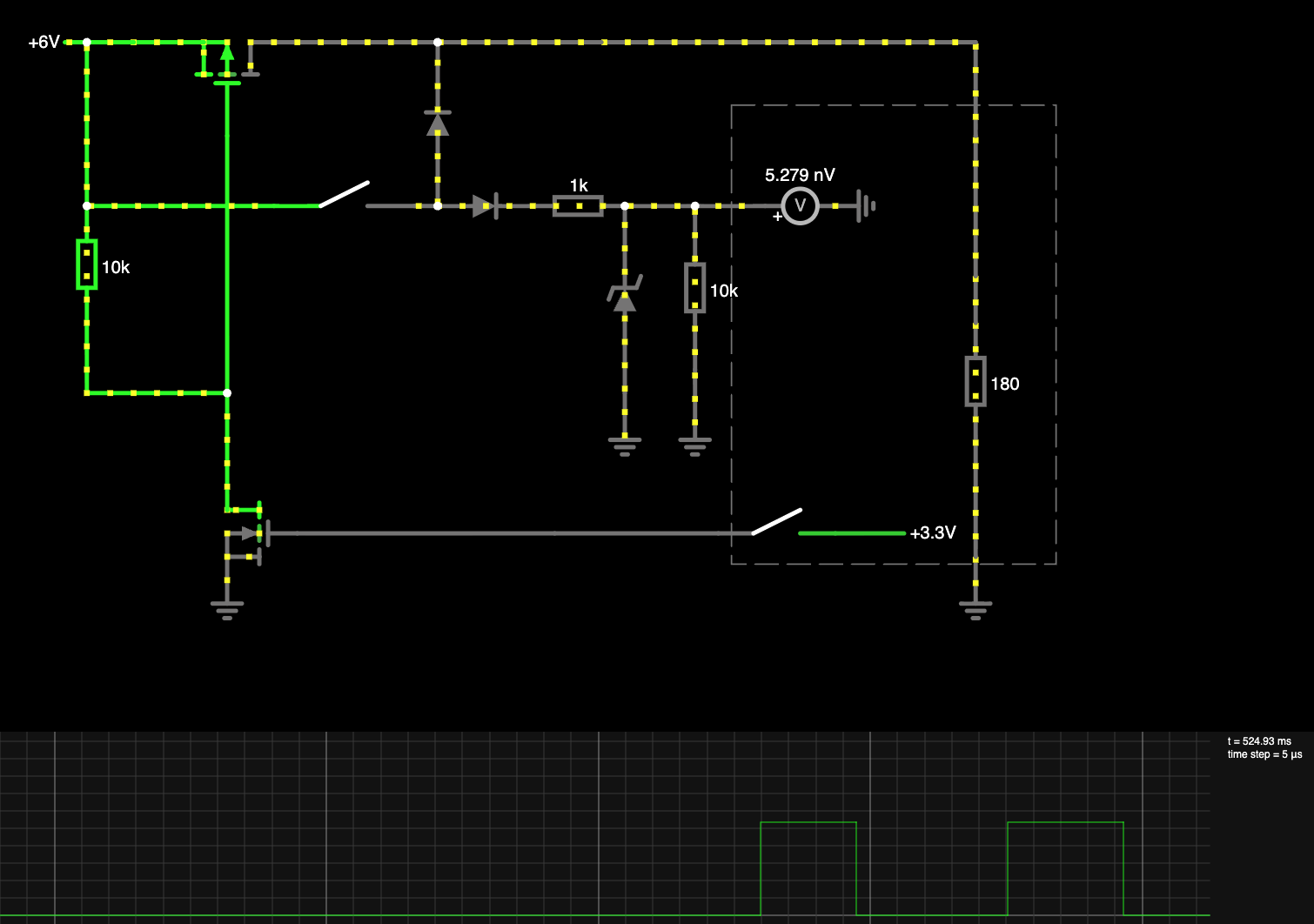Click the +3.3V voltage source label
Screen dimensions: 1314x924
point(933,533)
